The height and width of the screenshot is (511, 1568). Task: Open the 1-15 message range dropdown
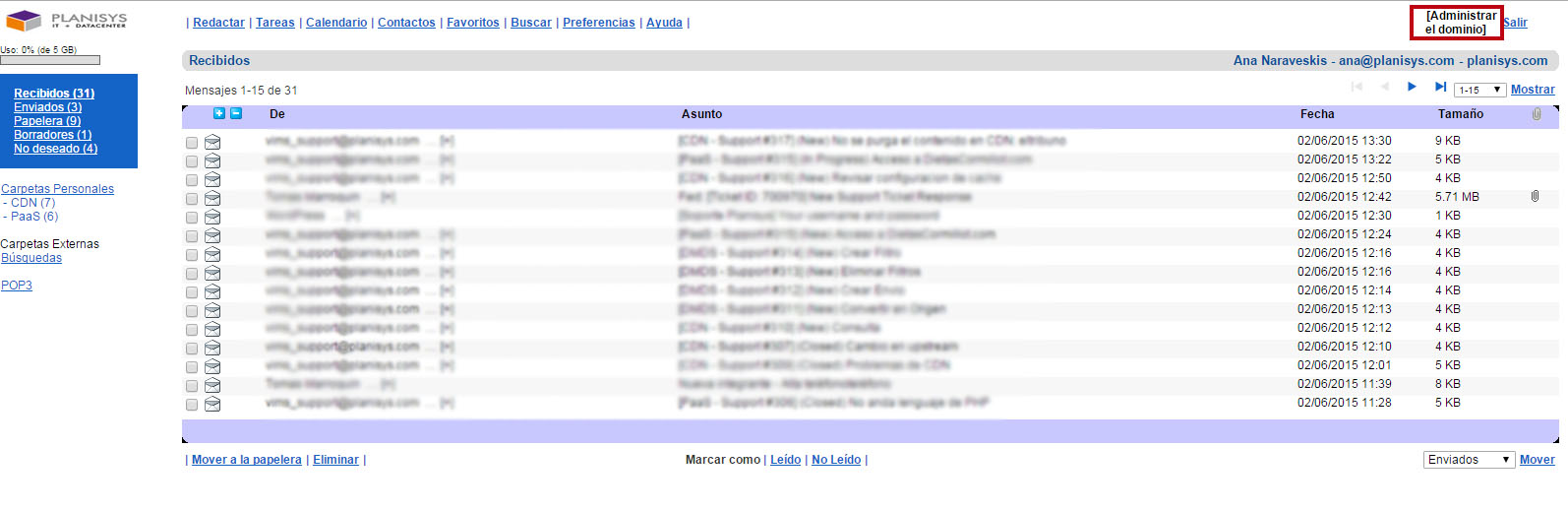1480,90
